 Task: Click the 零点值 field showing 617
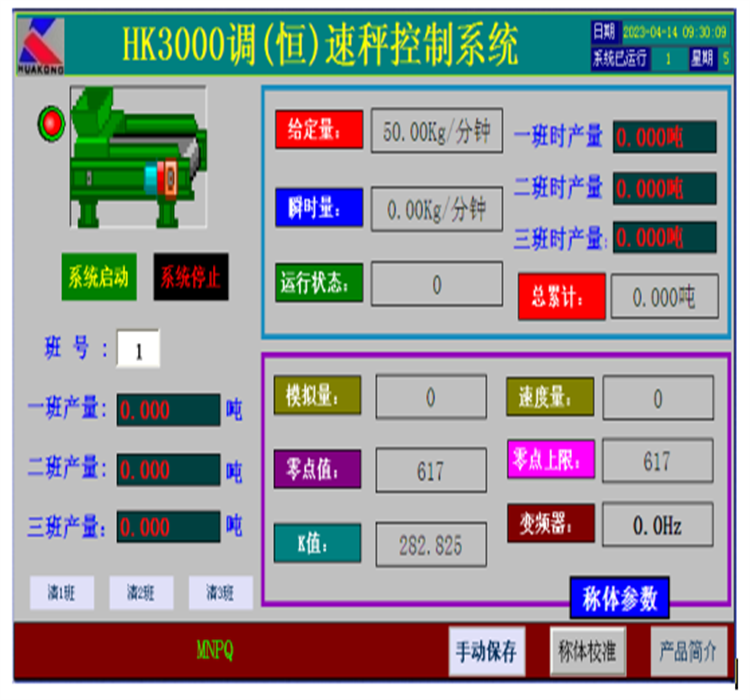click(431, 470)
